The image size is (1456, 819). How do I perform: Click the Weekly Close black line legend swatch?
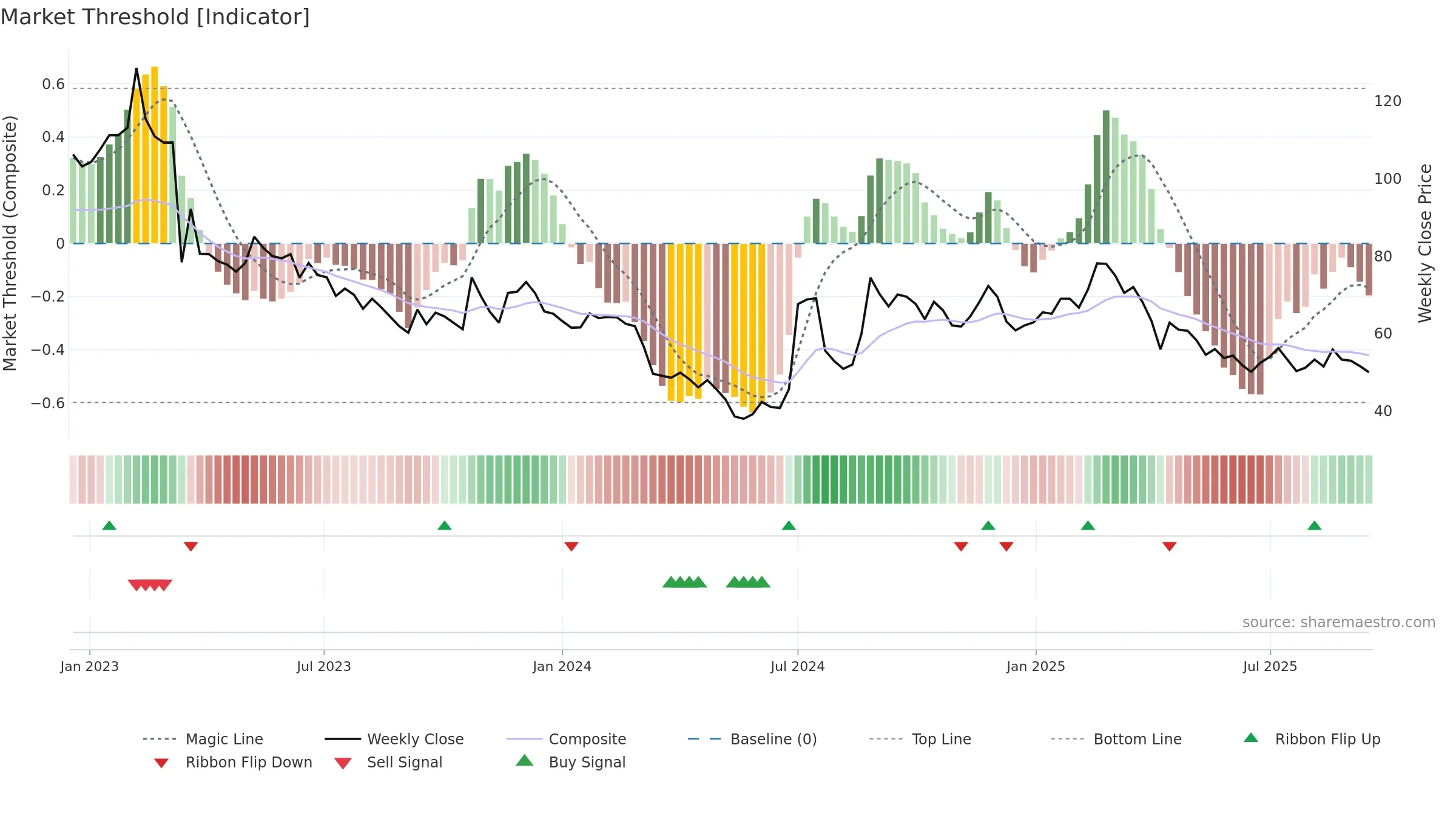(343, 739)
